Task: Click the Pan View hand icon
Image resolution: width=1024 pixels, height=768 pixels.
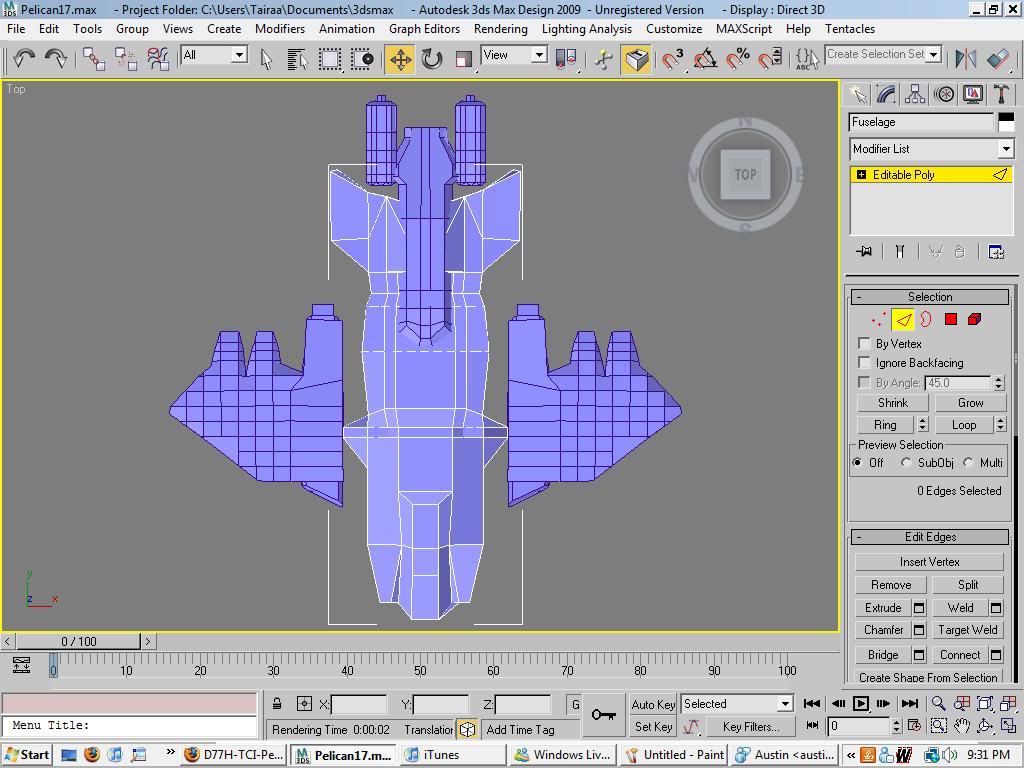Action: (x=961, y=726)
